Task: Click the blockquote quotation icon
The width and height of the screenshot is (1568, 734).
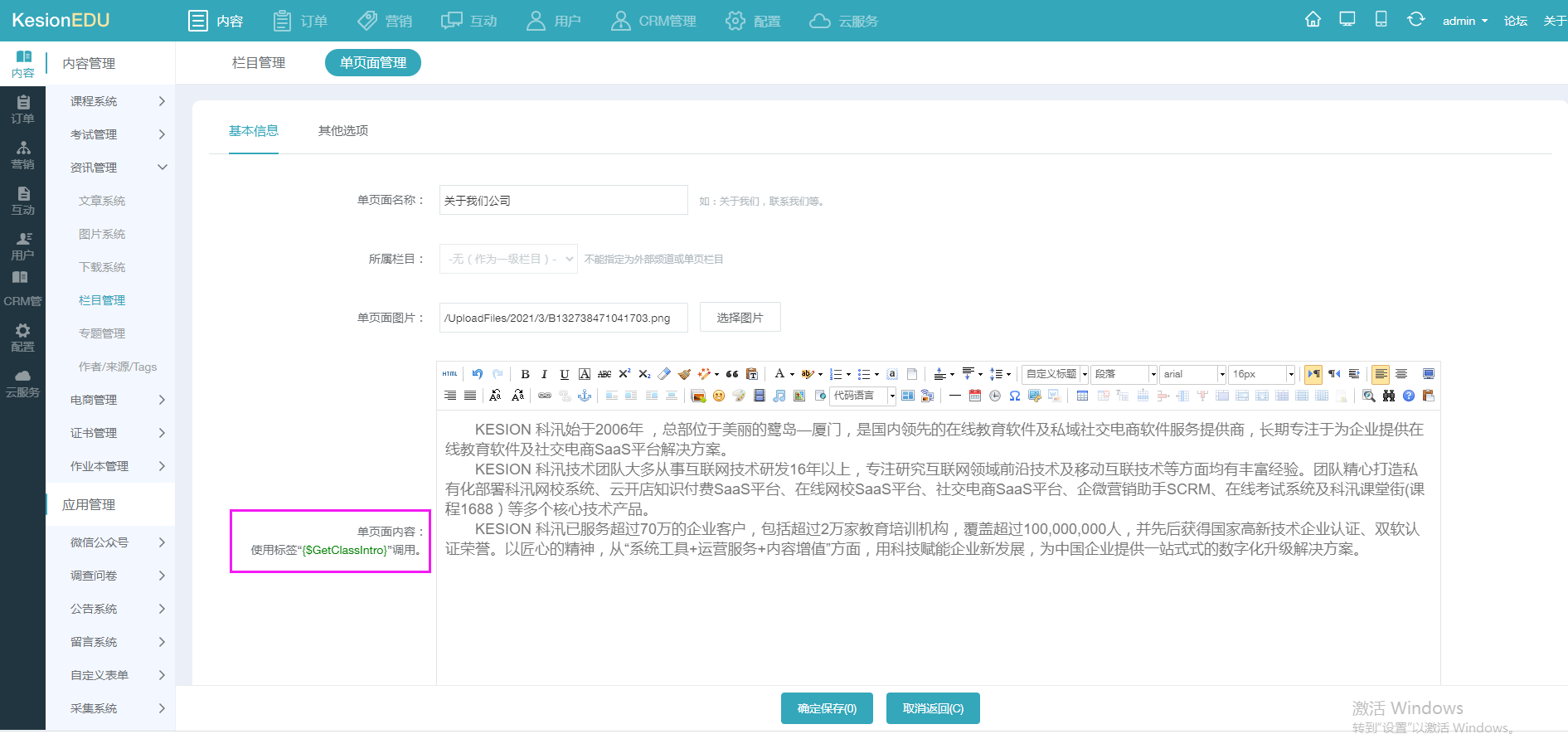Action: tap(732, 374)
